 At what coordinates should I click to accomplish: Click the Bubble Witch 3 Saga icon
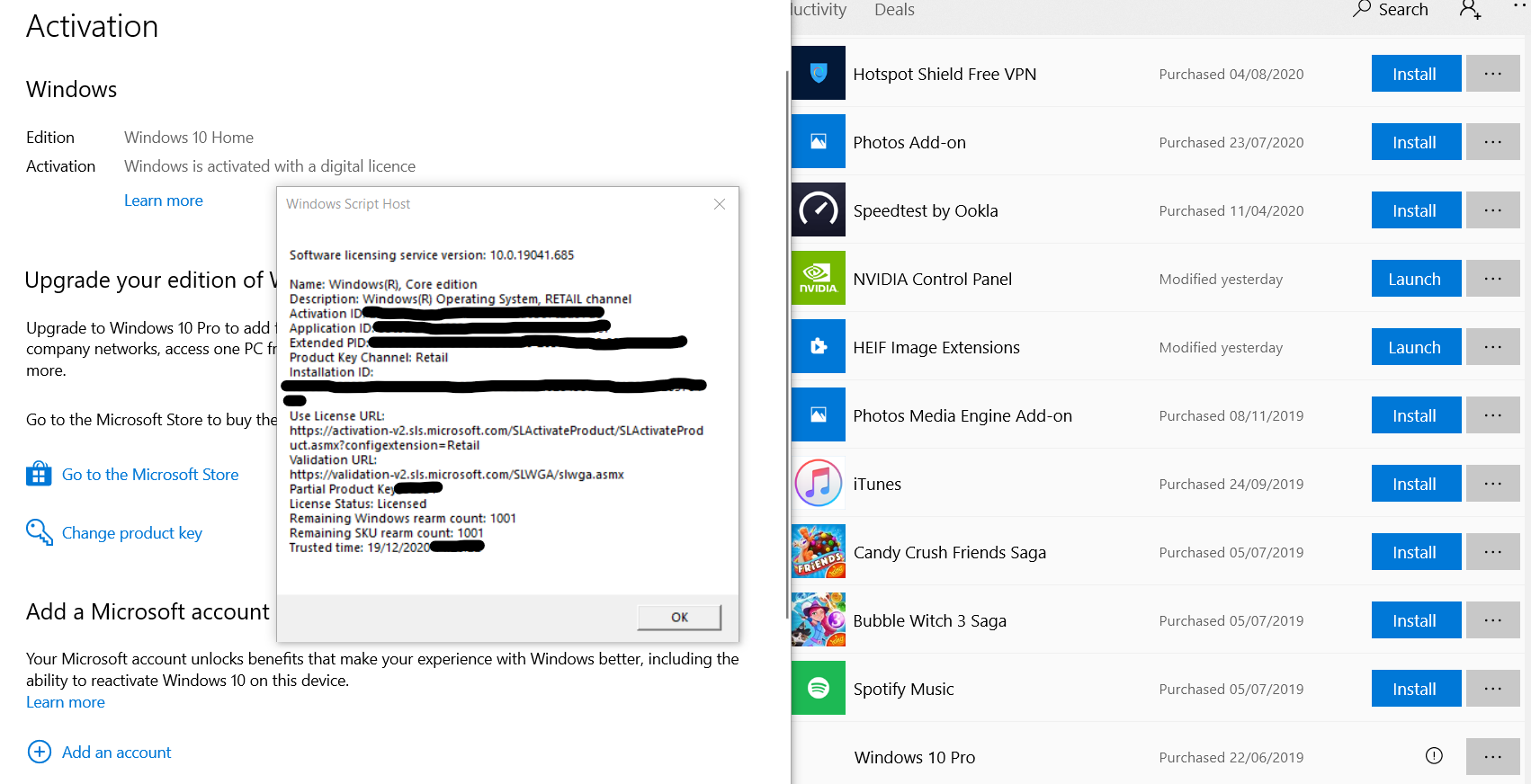819,619
